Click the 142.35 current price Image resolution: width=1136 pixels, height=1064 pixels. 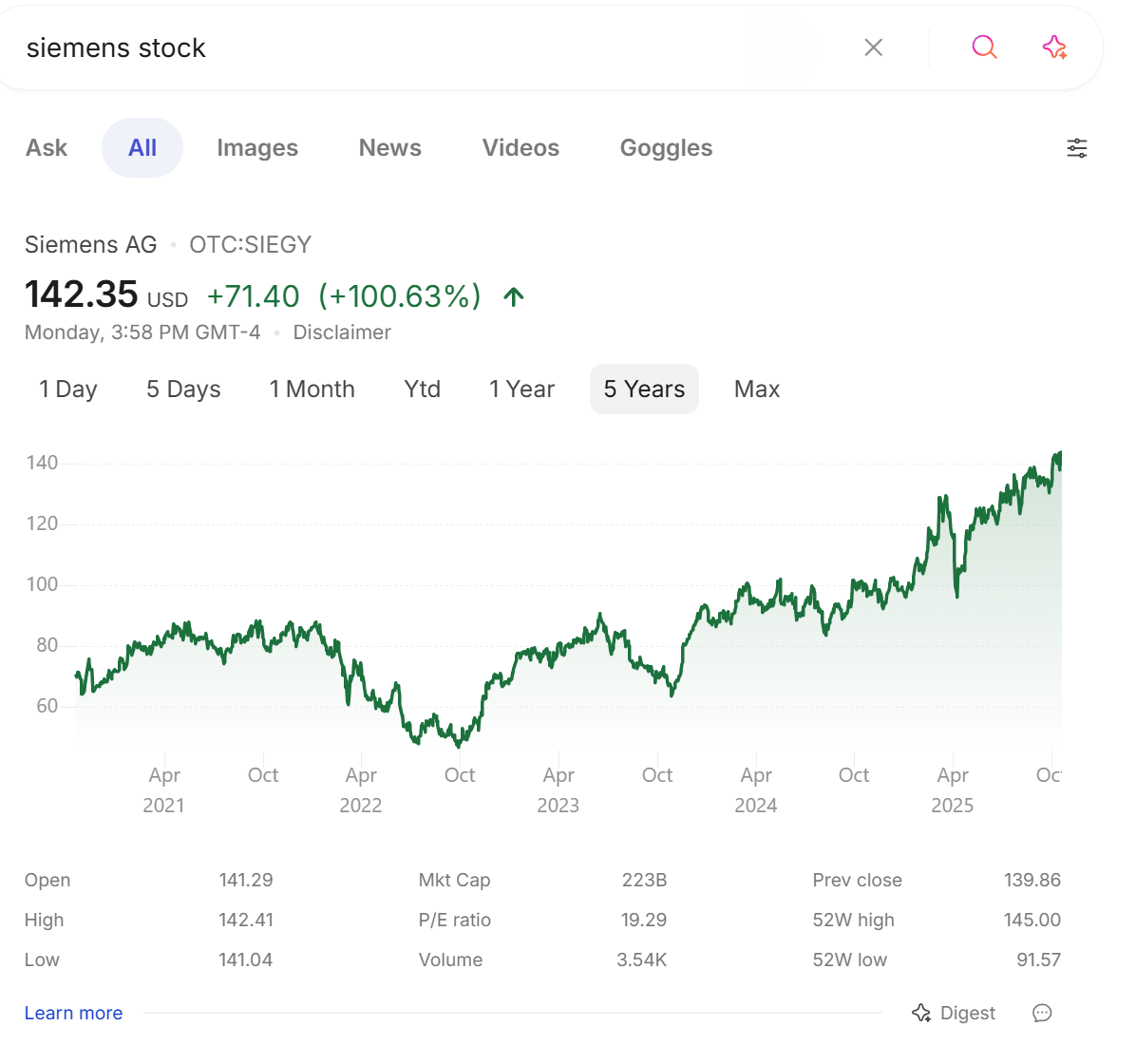[x=81, y=294]
